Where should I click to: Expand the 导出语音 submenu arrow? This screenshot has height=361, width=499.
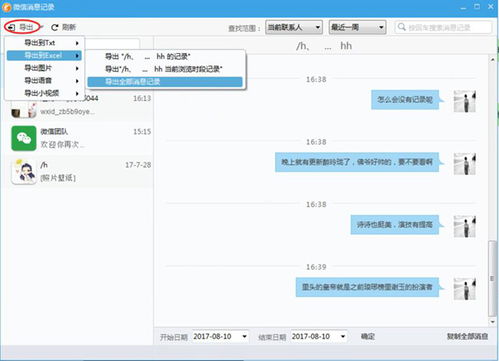coord(77,81)
